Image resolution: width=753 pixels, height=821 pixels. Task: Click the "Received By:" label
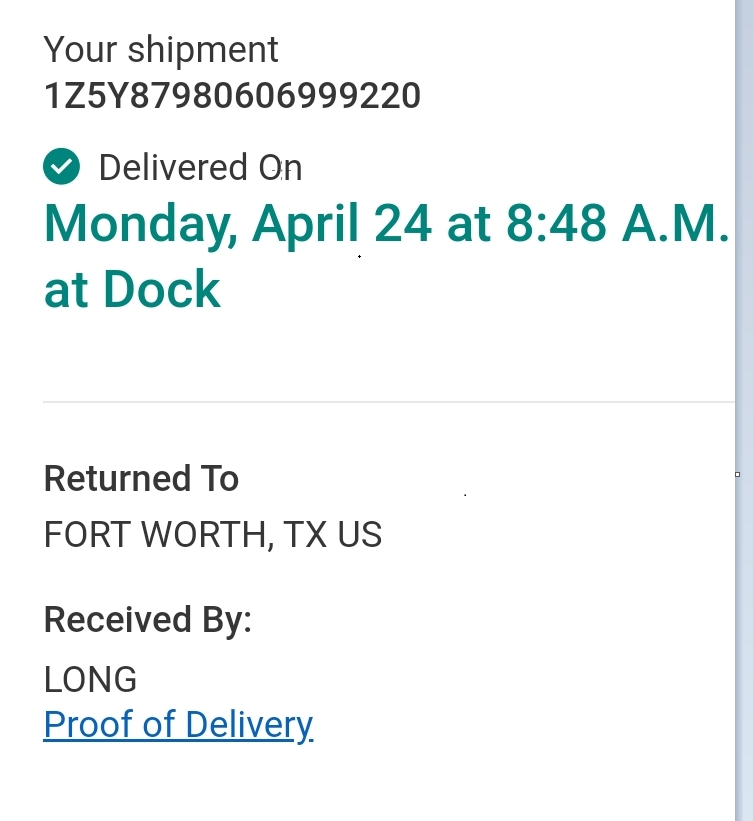tap(147, 620)
